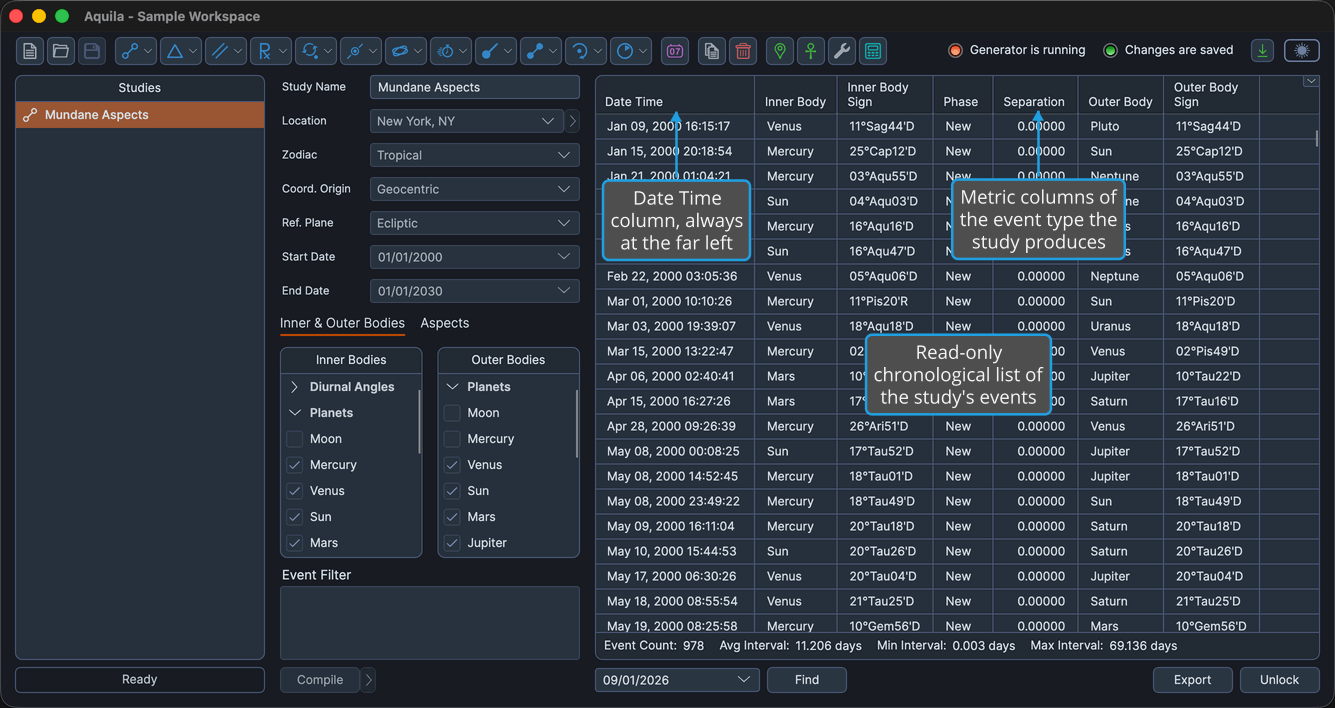1335x708 pixels.
Task: Uncheck Jupiter in the Outer Bodies list
Action: coord(452,543)
